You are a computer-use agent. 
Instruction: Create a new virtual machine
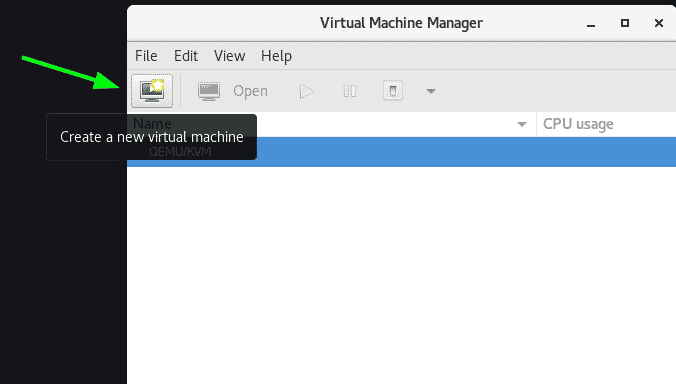coord(152,91)
